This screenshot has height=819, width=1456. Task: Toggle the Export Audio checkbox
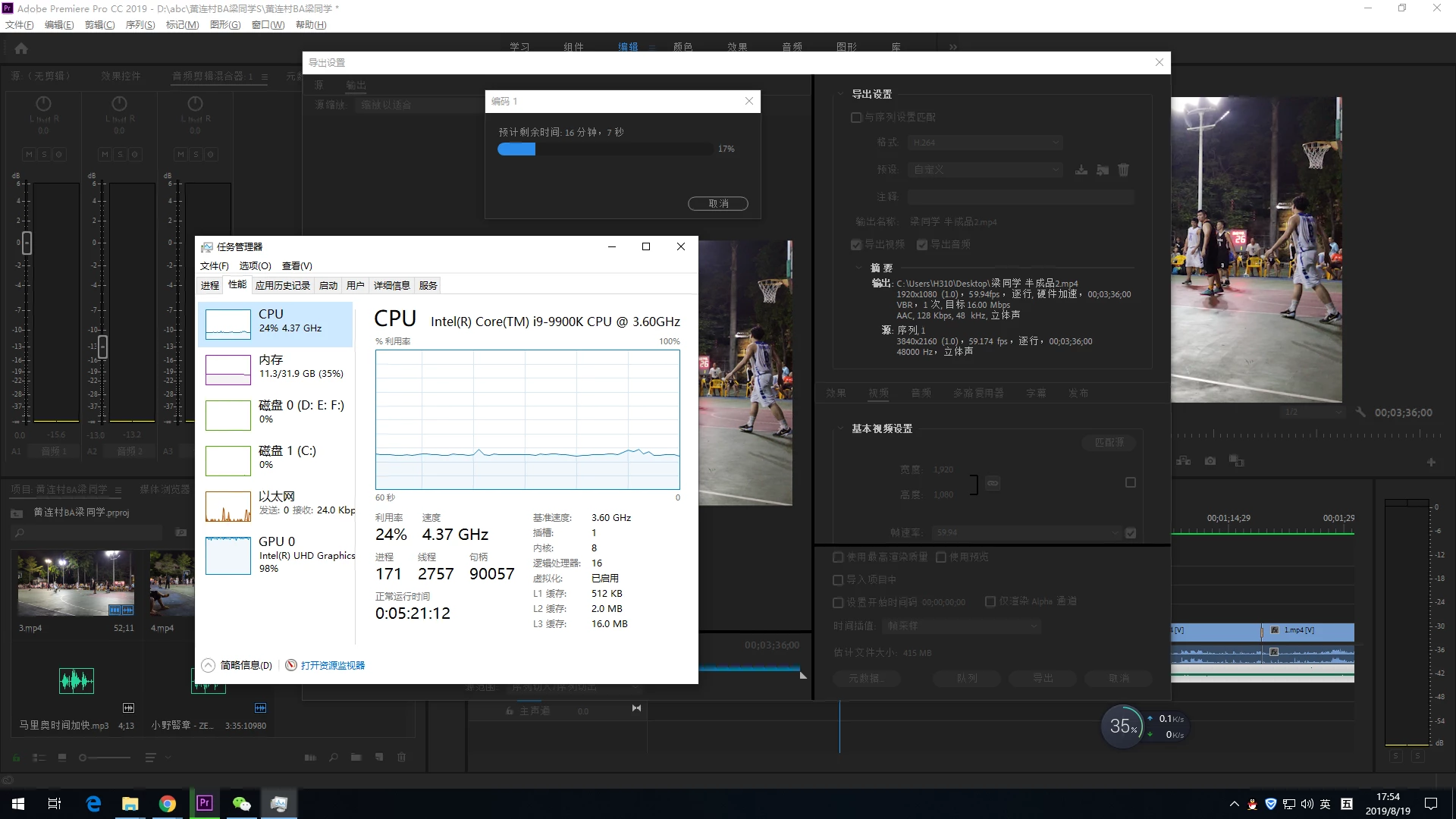point(922,244)
